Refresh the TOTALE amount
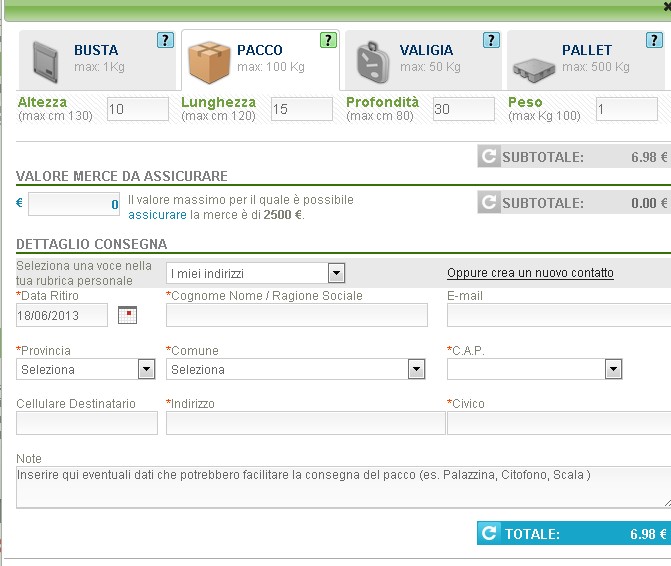 [x=489, y=533]
